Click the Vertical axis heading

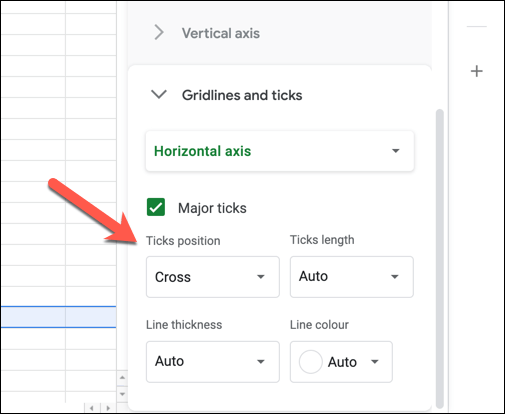pos(221,33)
